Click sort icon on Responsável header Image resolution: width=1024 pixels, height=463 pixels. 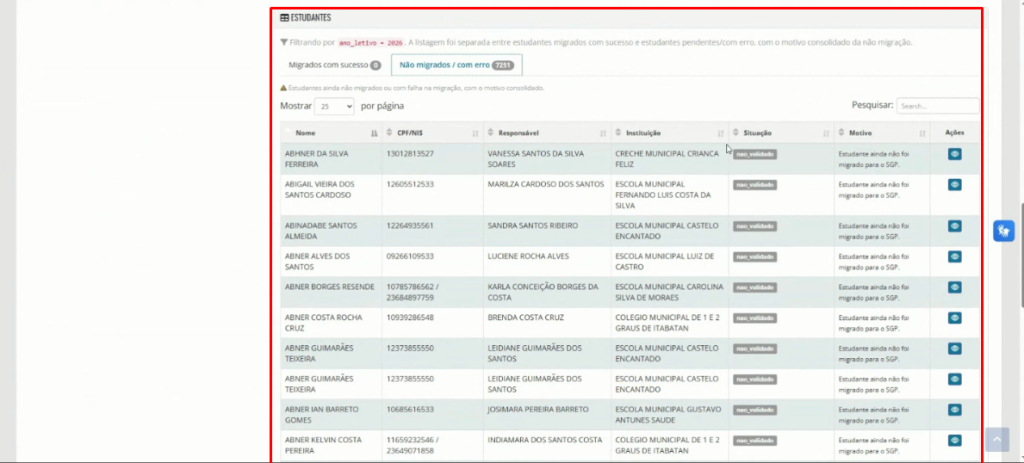tap(603, 133)
